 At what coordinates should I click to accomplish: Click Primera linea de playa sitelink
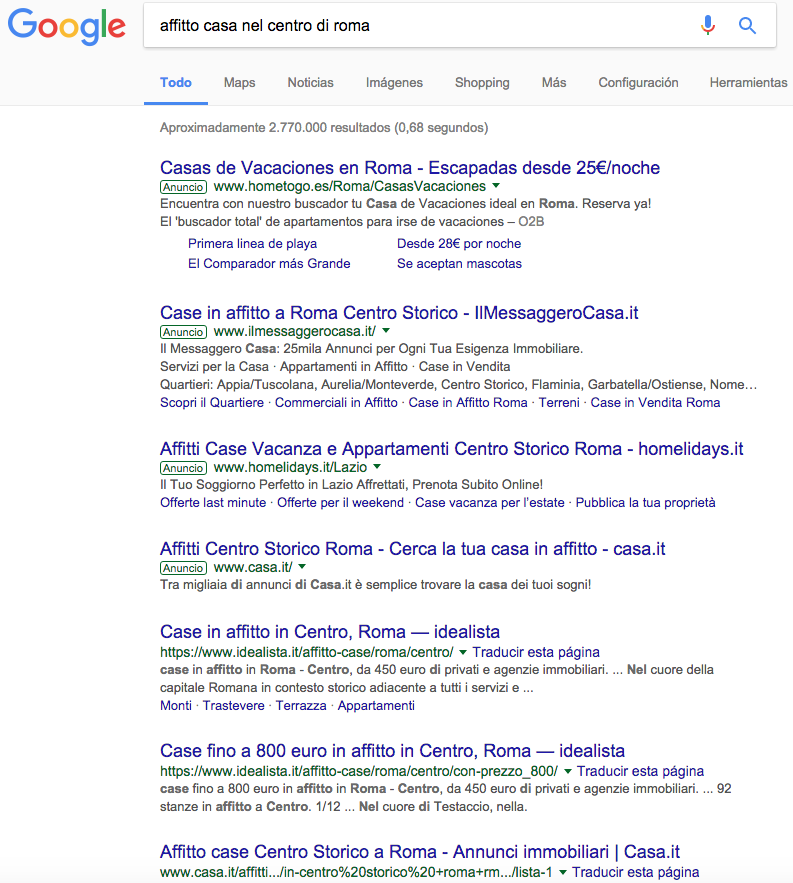click(252, 244)
